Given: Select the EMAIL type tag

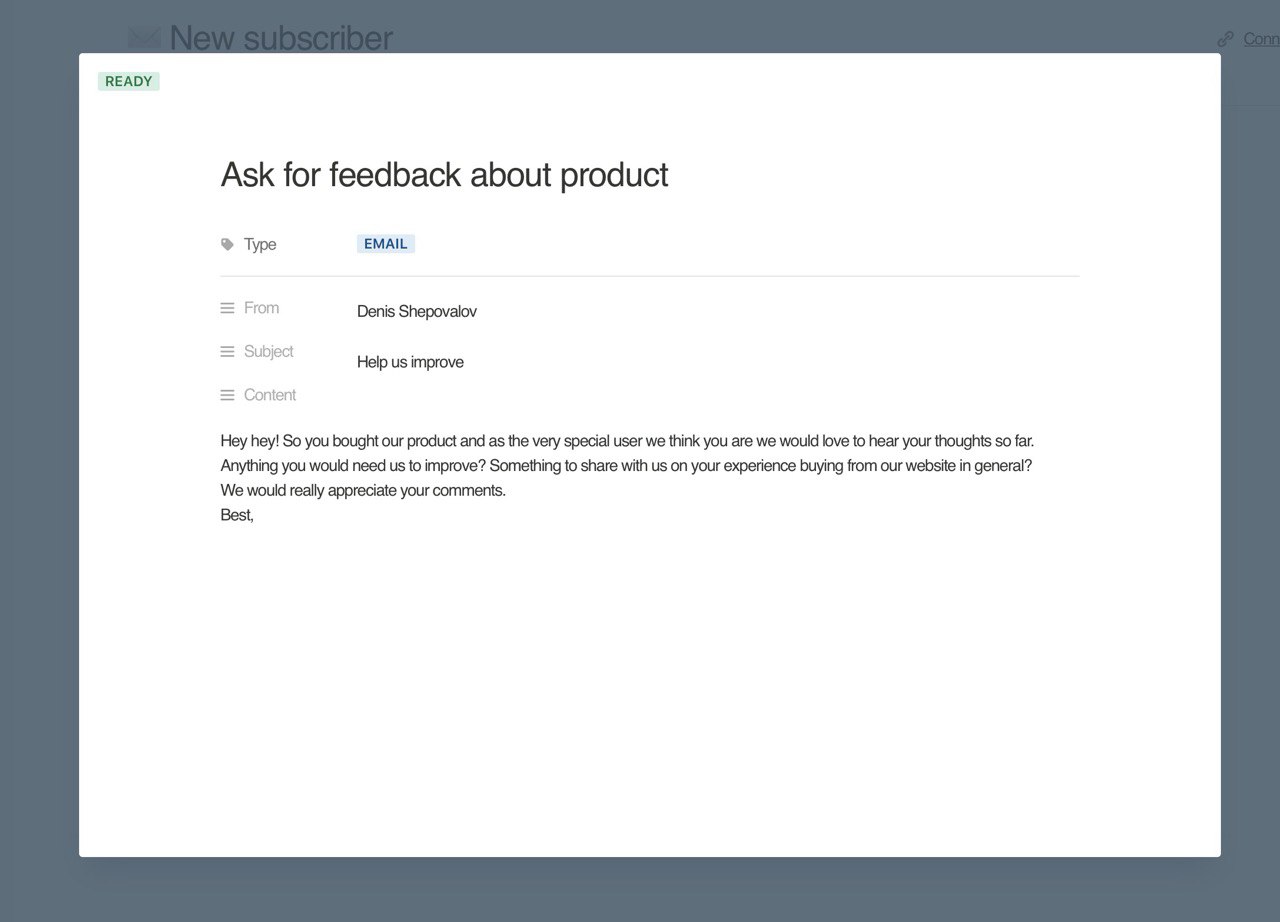Looking at the screenshot, I should click(385, 244).
